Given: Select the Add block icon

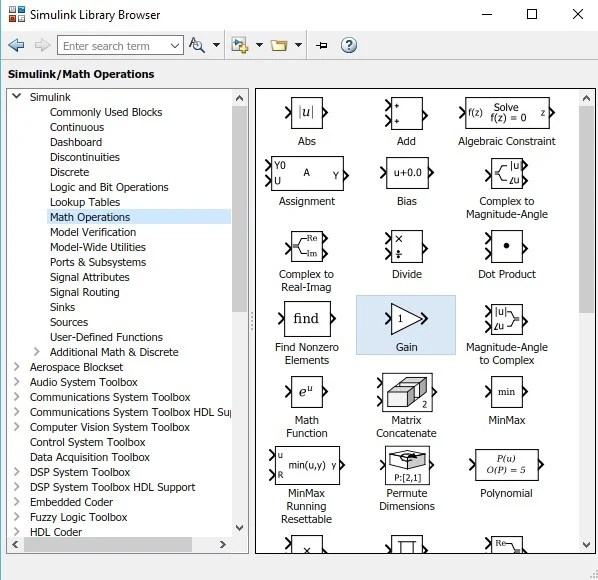Looking at the screenshot, I should [x=406, y=114].
